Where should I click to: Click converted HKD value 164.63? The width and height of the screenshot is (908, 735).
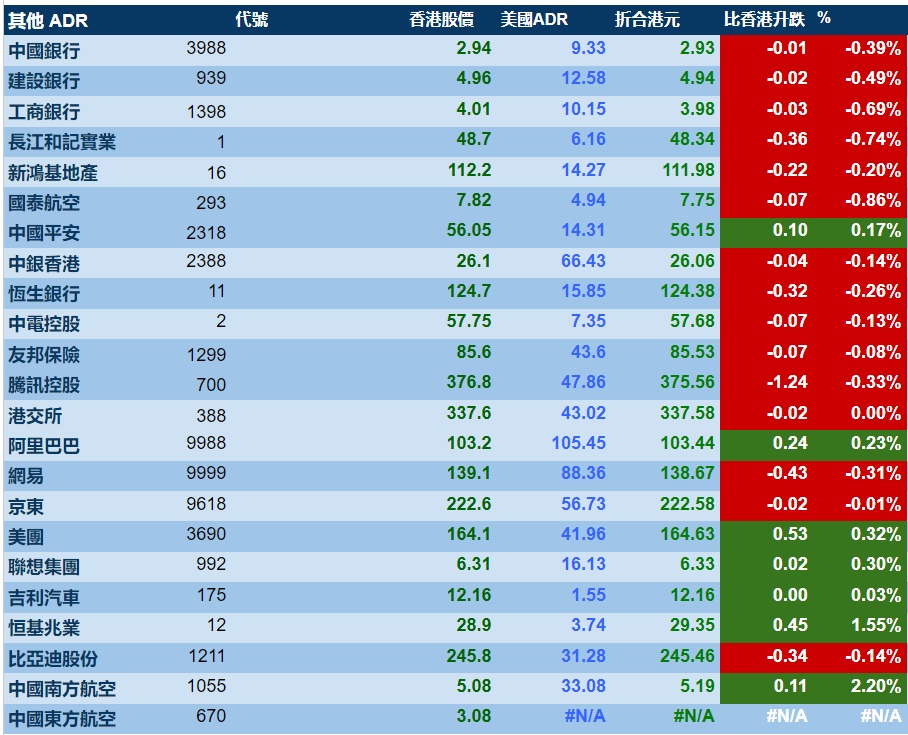click(687, 533)
